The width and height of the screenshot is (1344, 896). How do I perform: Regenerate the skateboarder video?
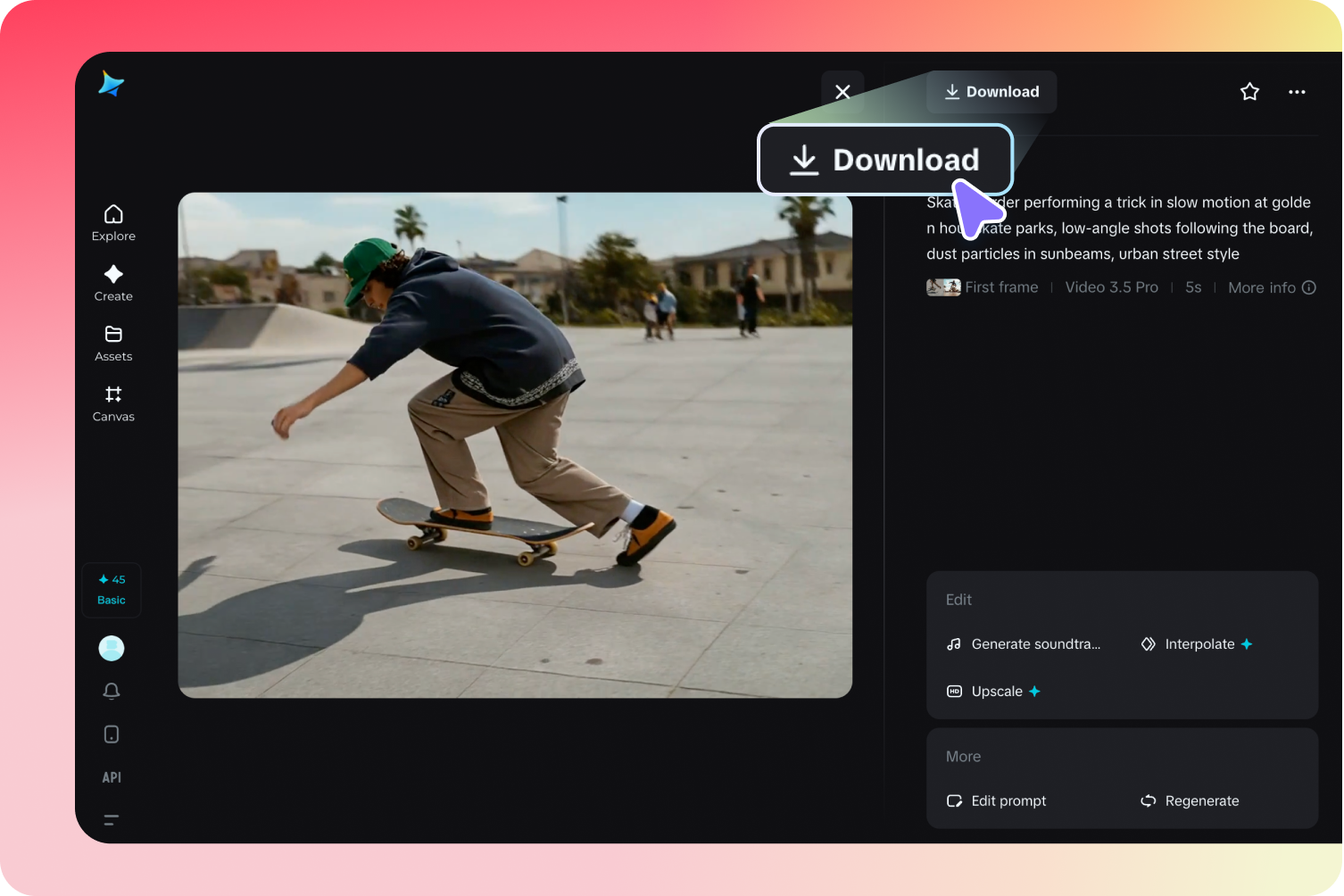coord(1190,801)
